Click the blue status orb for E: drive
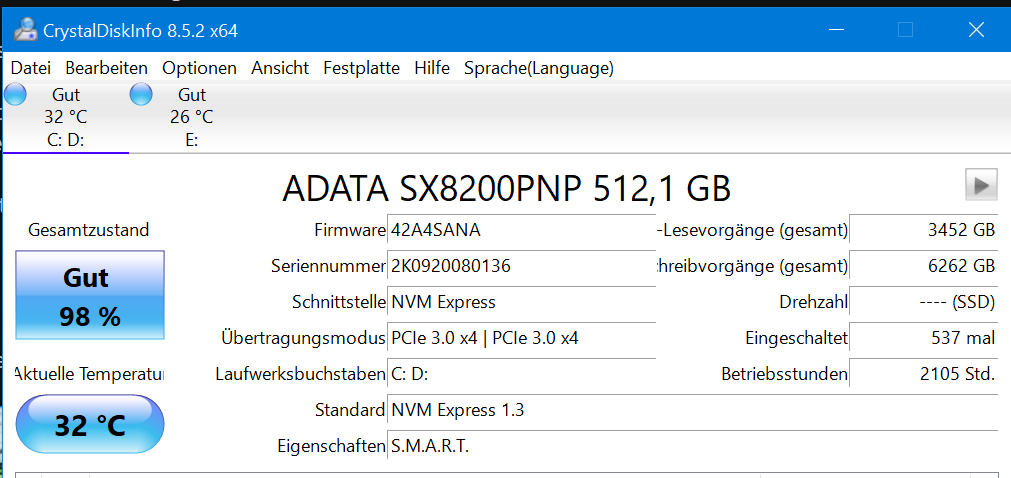 142,95
